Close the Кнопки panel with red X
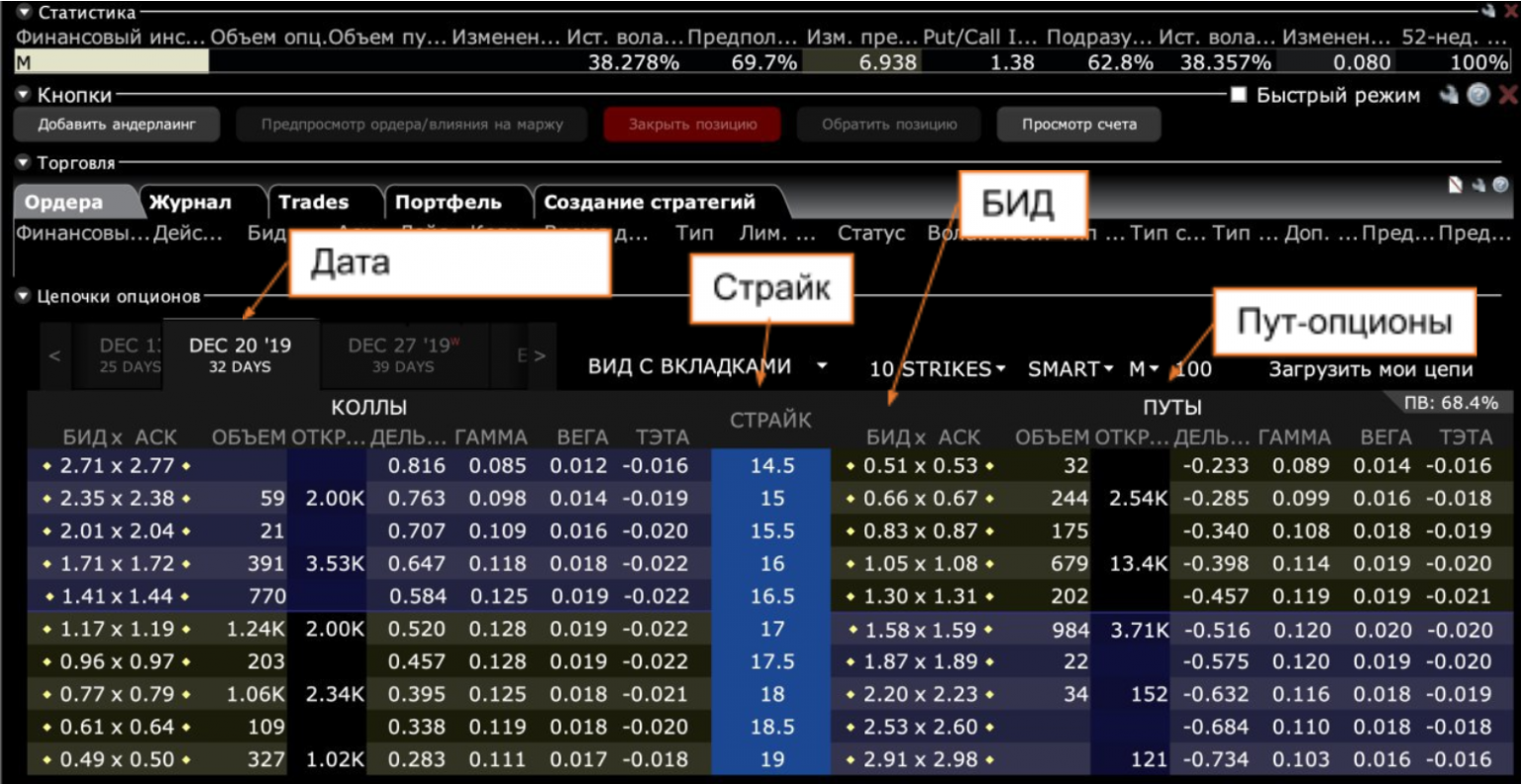This screenshot has height=784, width=1521. (1508, 95)
